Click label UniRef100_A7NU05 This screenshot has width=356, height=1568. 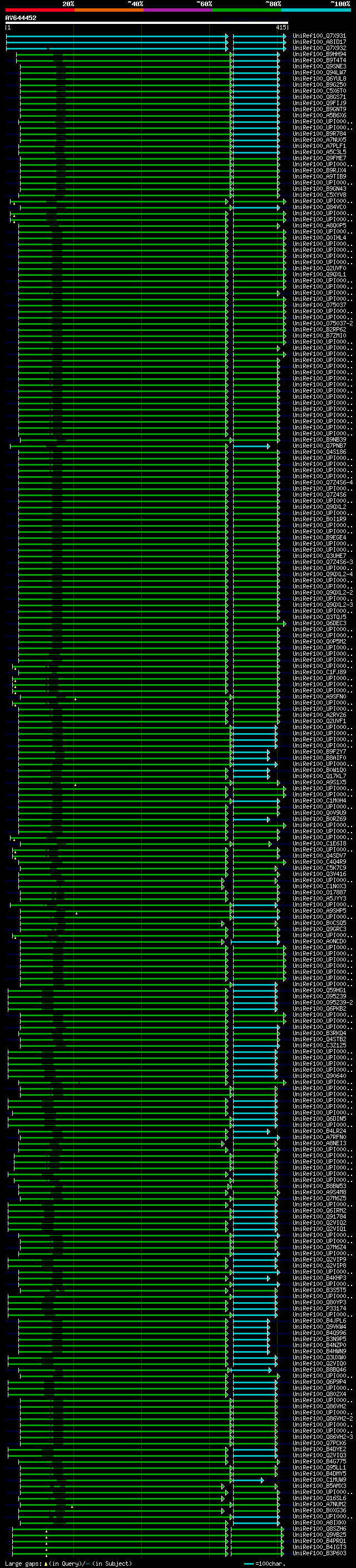coord(319,140)
